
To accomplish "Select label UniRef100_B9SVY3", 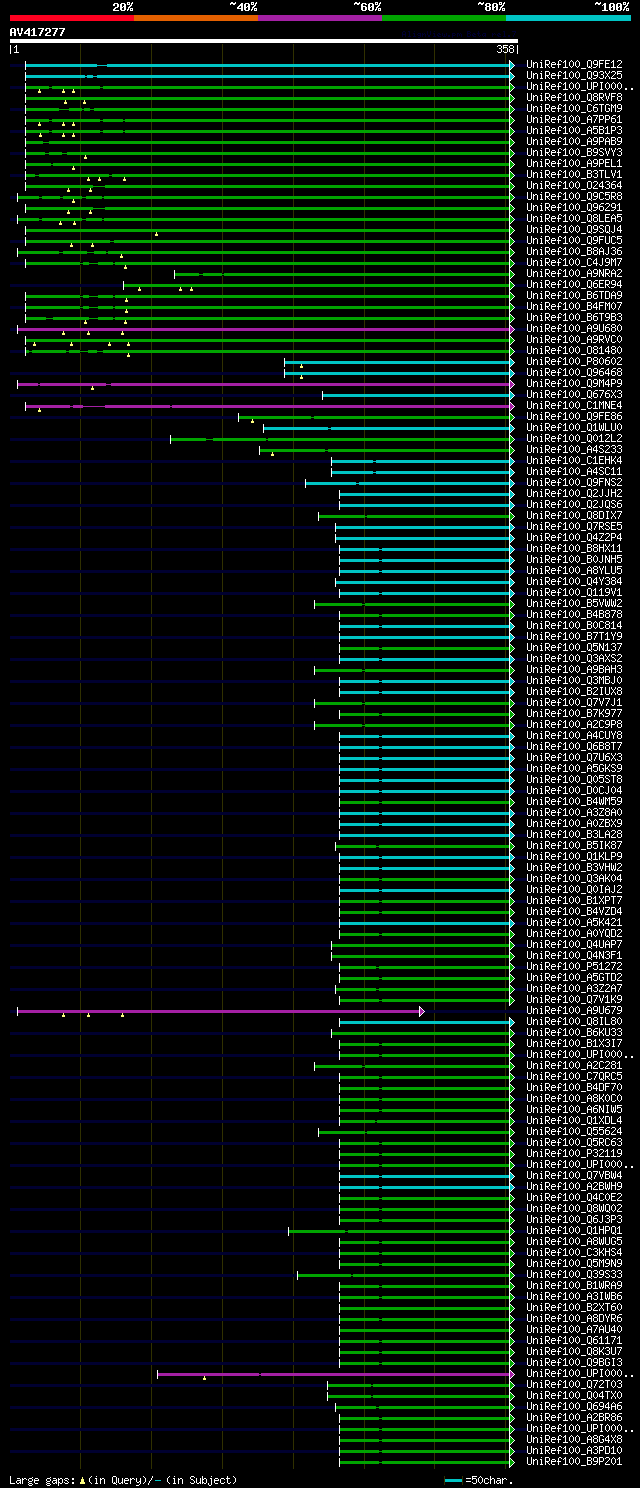I will click(x=574, y=152).
